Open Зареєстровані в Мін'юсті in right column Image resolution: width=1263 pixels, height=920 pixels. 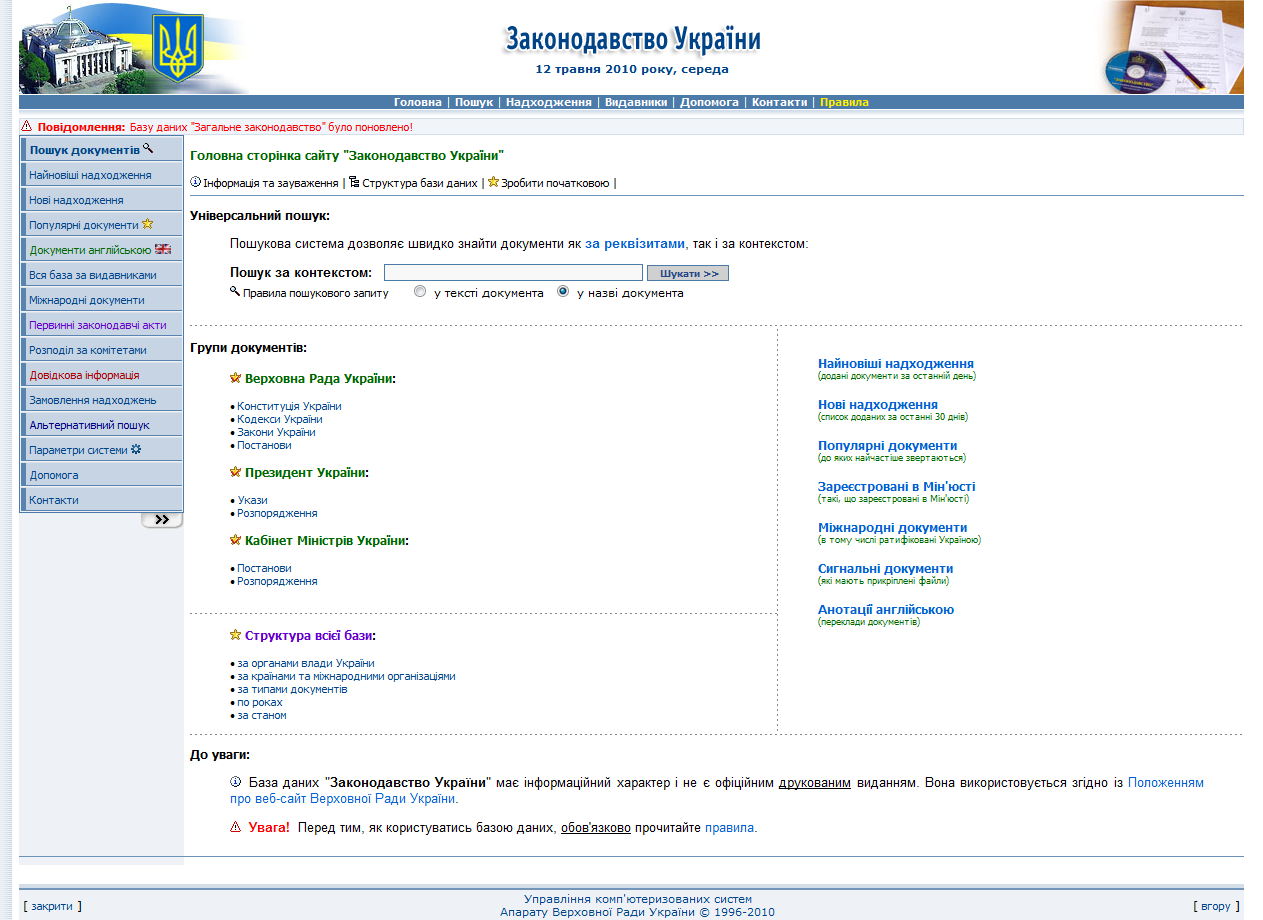897,486
